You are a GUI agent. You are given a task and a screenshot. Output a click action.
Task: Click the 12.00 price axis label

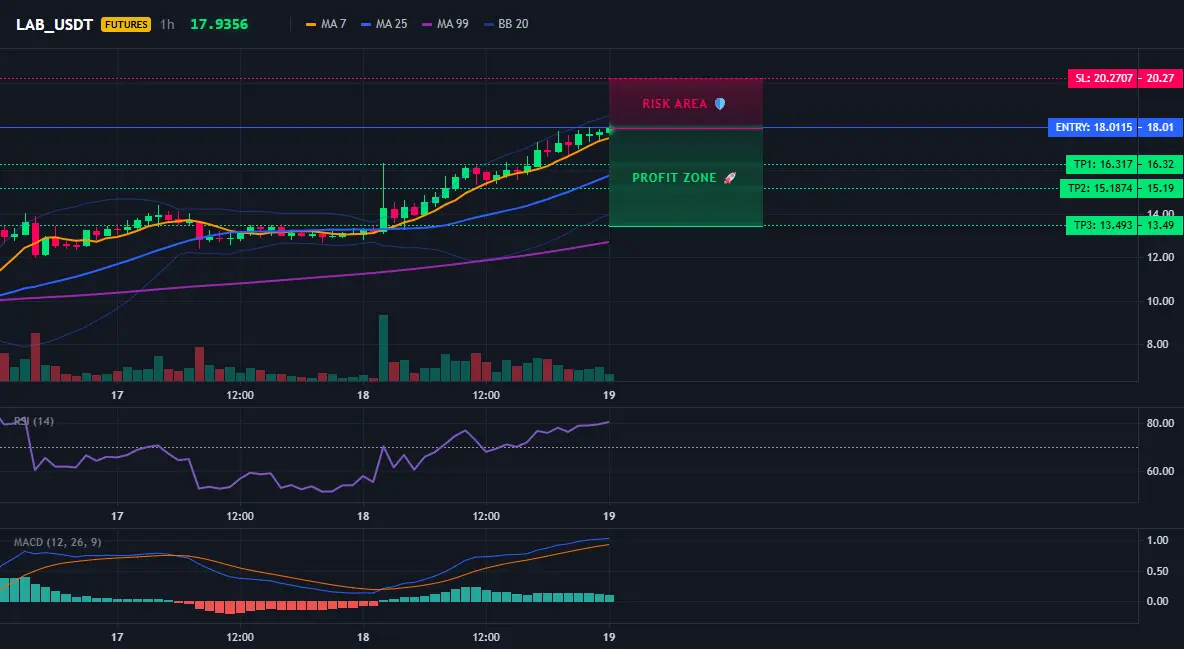1161,258
